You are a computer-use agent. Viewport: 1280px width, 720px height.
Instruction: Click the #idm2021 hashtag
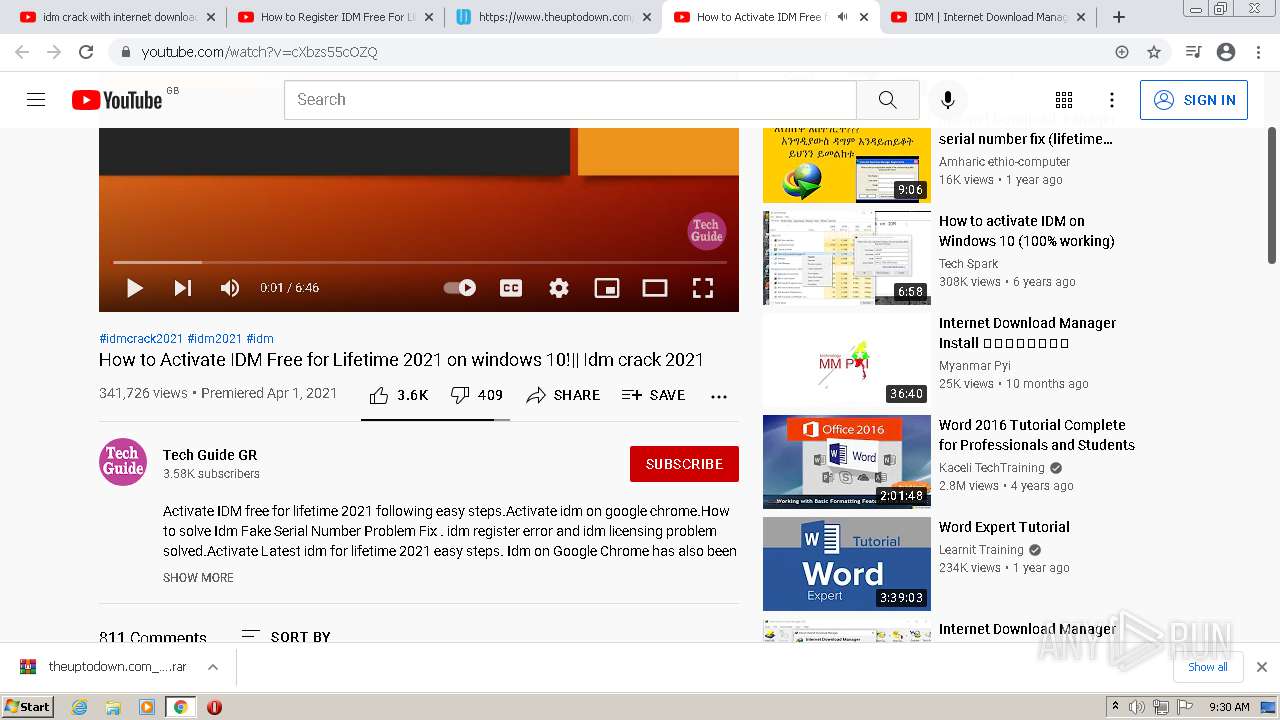(x=215, y=339)
